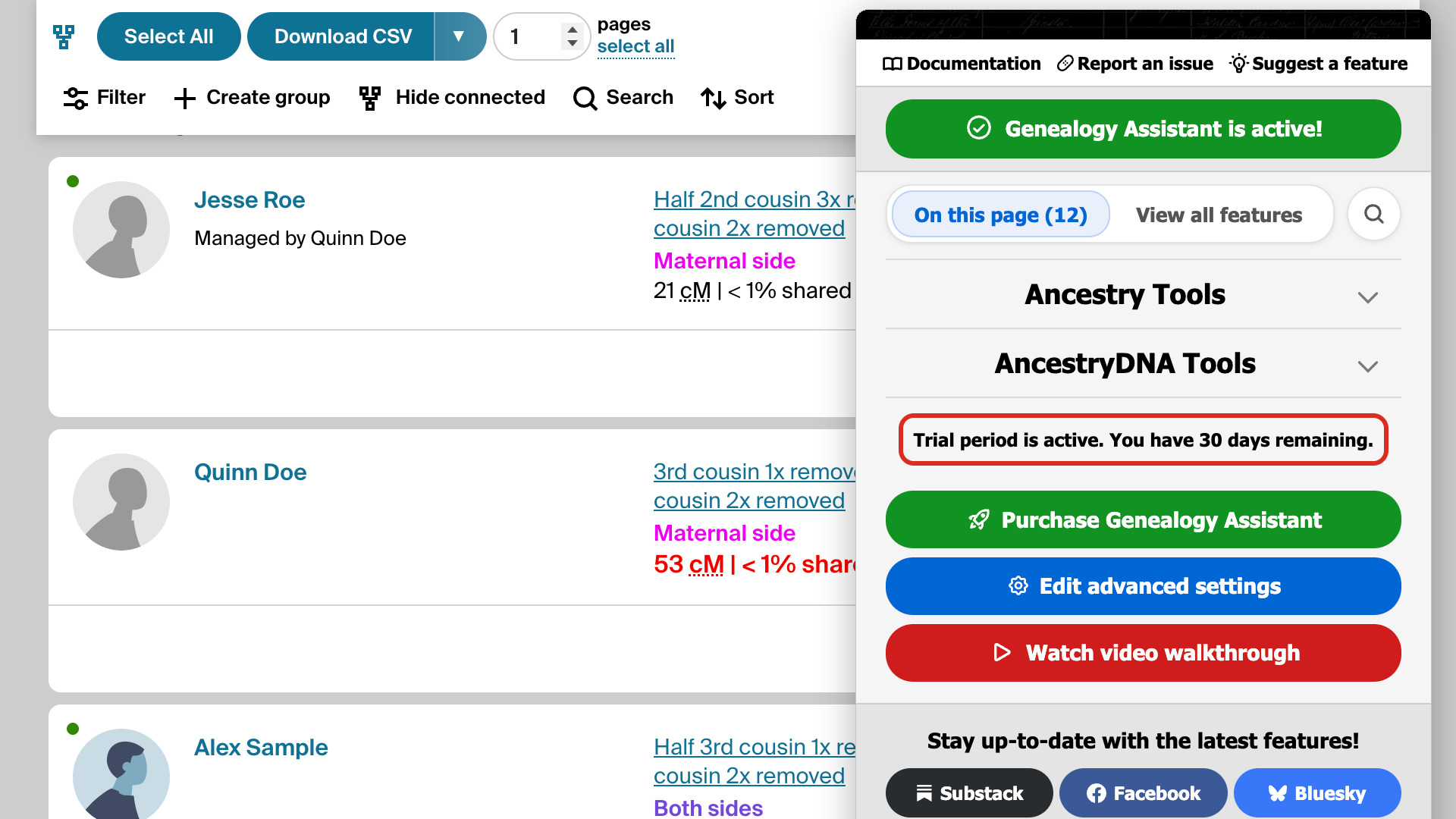This screenshot has width=1456, height=819.
Task: Open Quinn Doe's profile avatar
Action: [121, 502]
